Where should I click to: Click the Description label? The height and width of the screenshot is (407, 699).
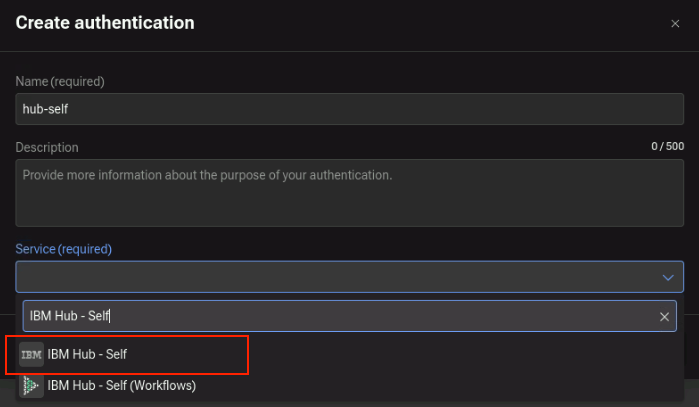[x=47, y=148]
